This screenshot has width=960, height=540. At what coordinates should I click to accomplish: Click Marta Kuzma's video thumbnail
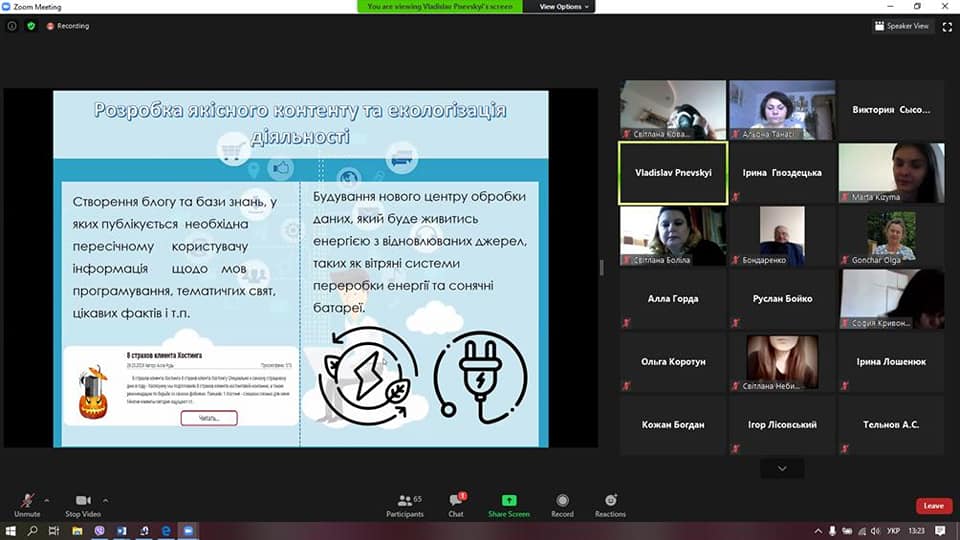pos(891,173)
